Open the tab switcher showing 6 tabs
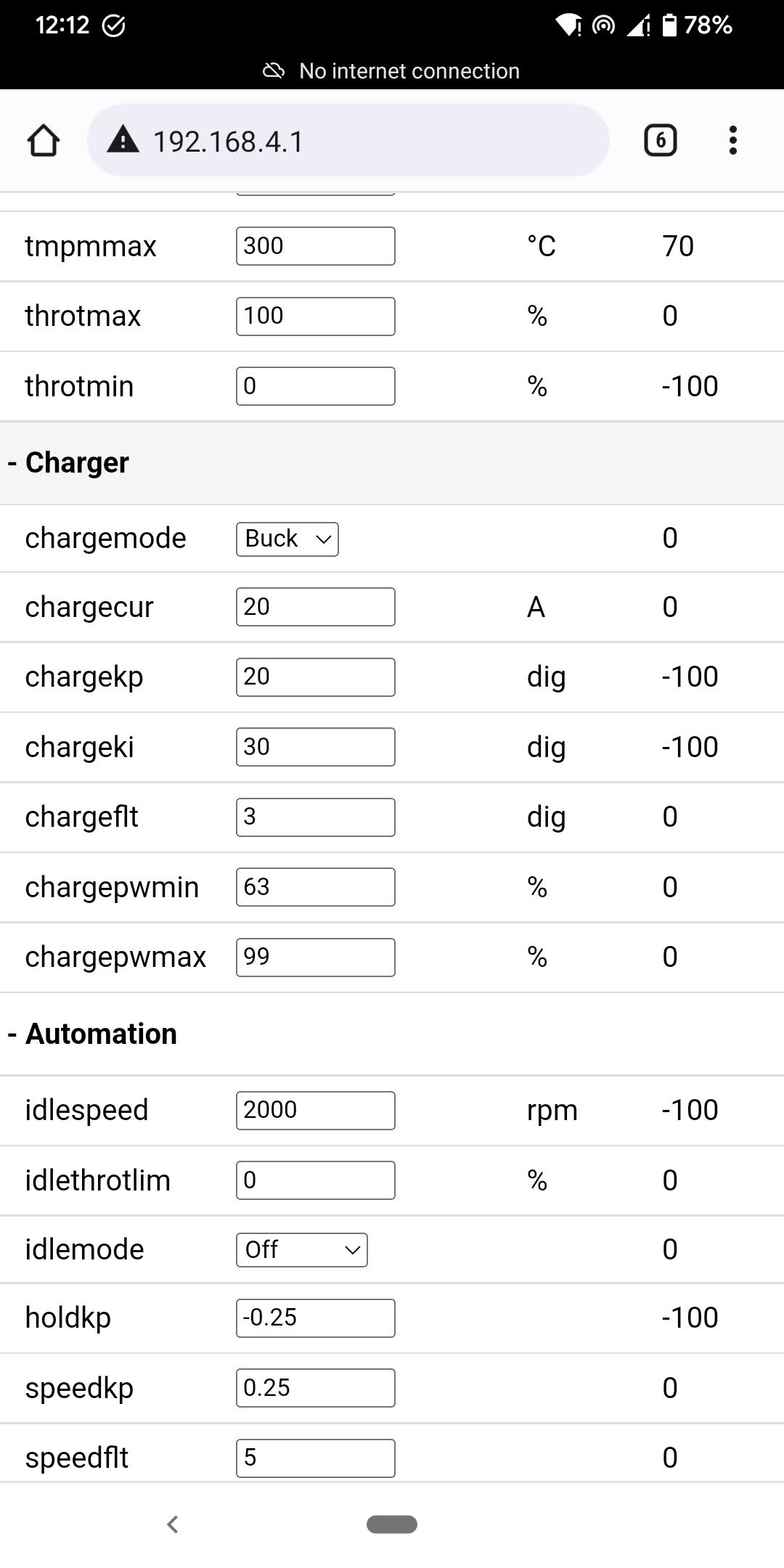The height and width of the screenshot is (1568, 784). pyautogui.click(x=660, y=140)
